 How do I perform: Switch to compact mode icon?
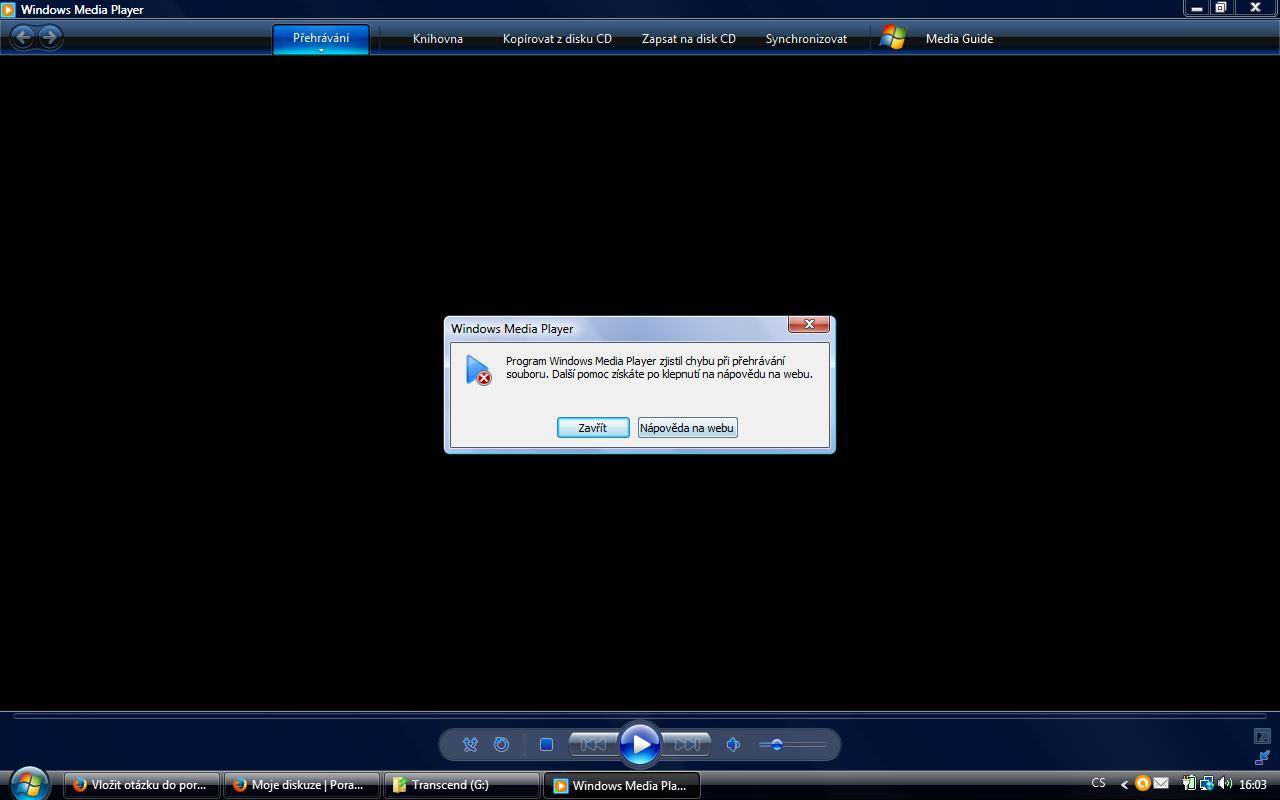tap(1262, 758)
